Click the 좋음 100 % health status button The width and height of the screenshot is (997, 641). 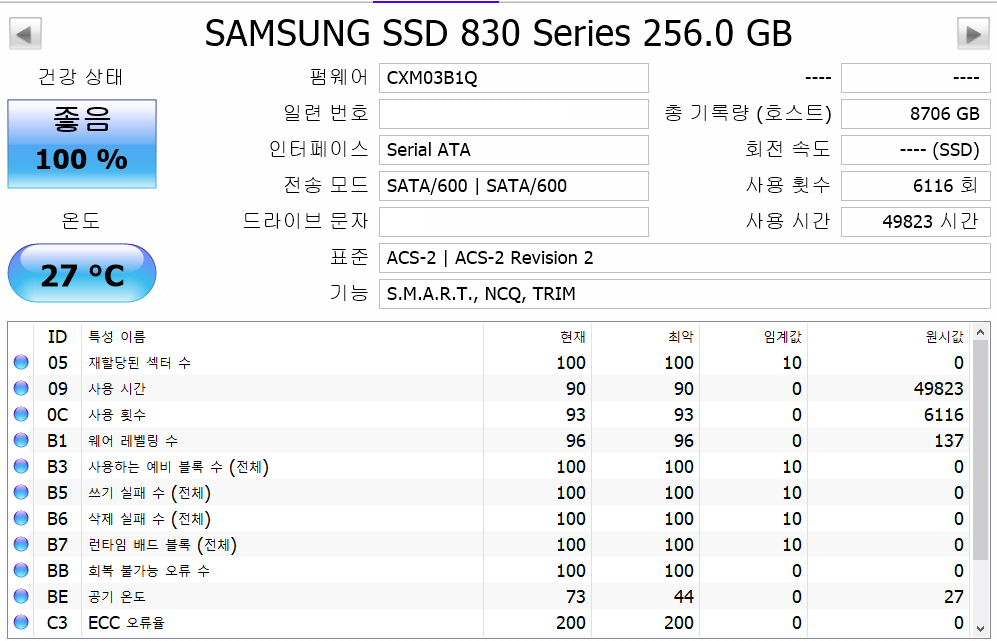tap(82, 143)
